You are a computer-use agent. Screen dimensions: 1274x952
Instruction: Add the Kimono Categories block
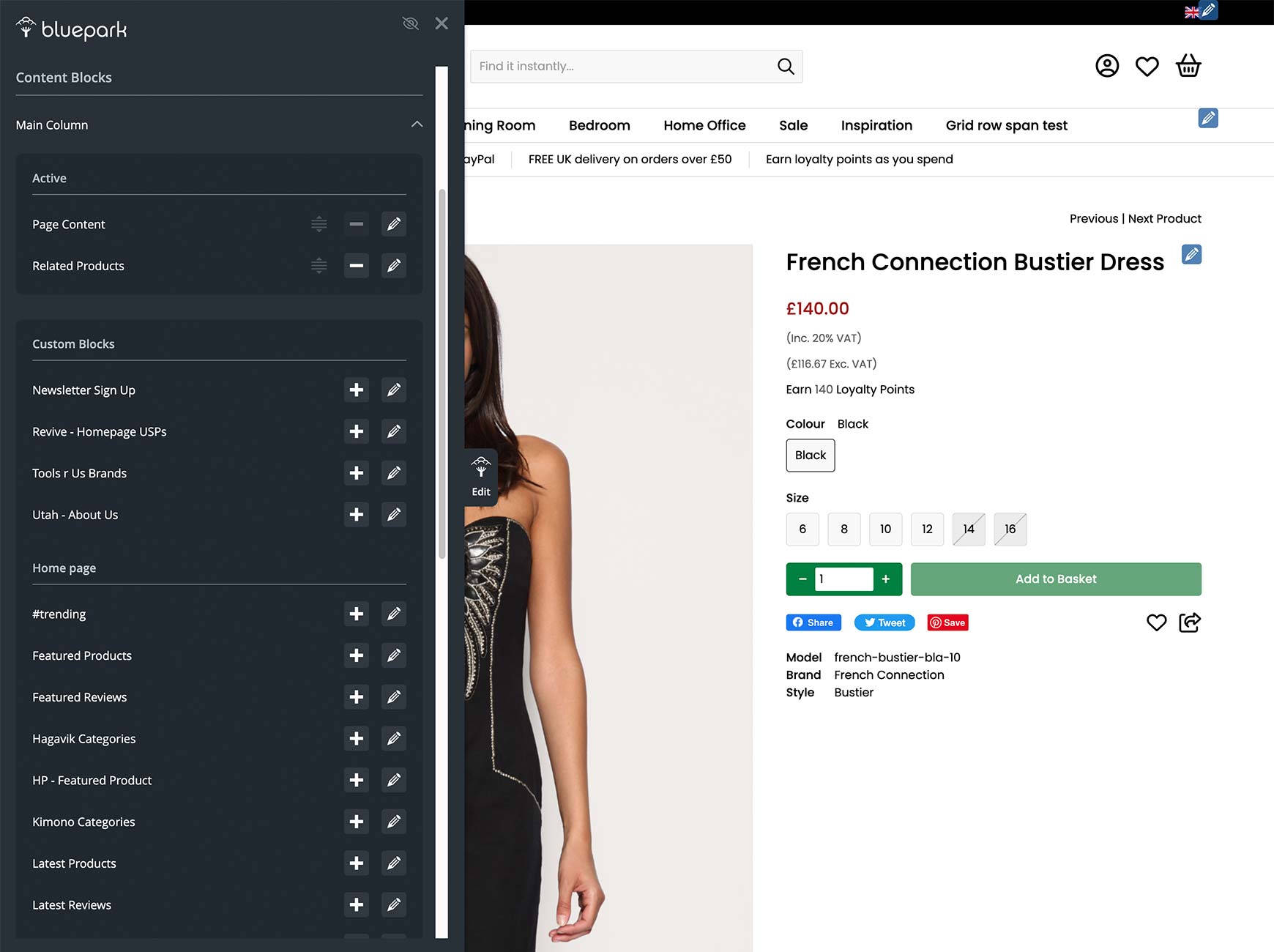357,822
